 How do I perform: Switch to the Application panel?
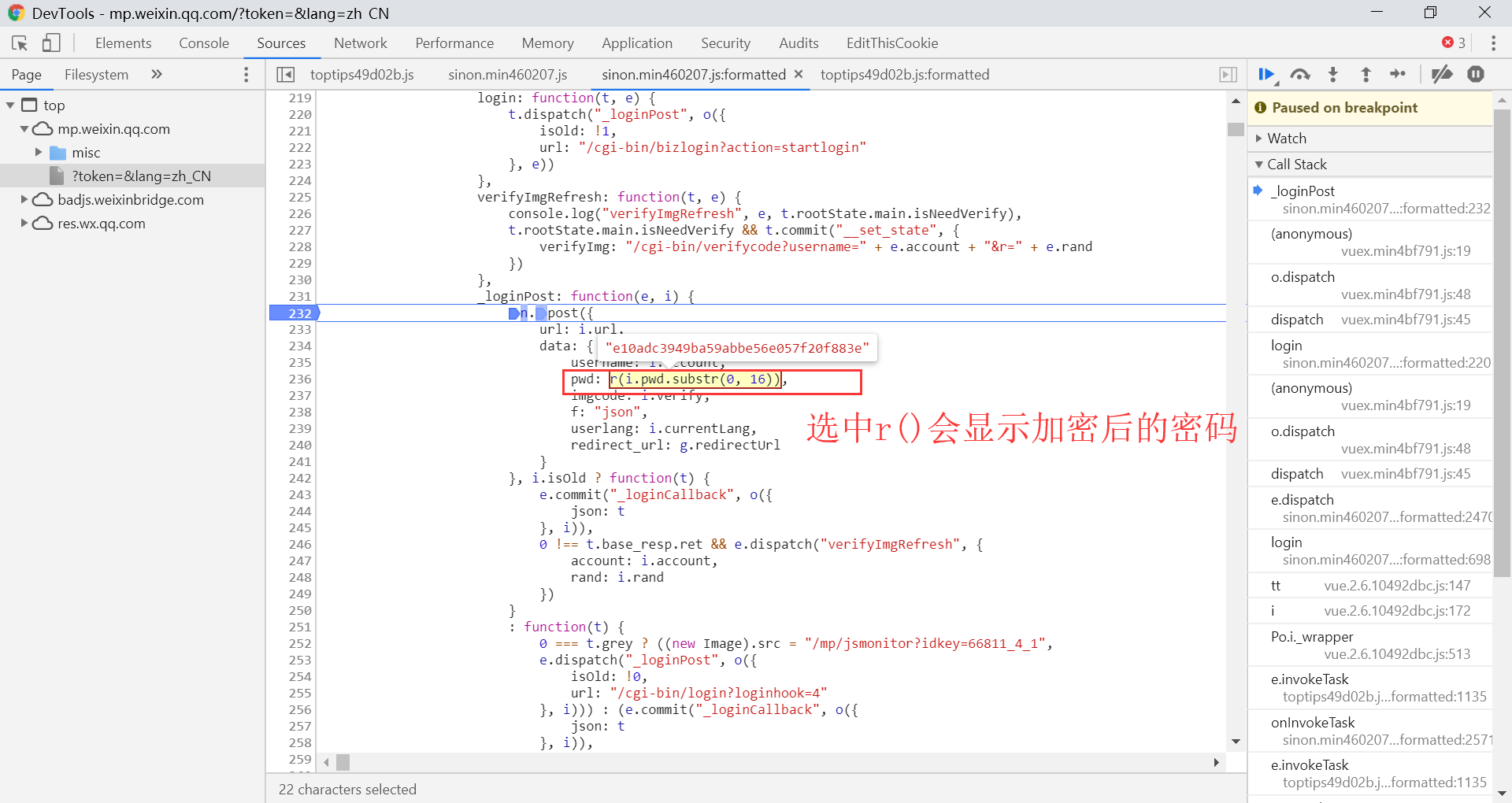coord(637,43)
